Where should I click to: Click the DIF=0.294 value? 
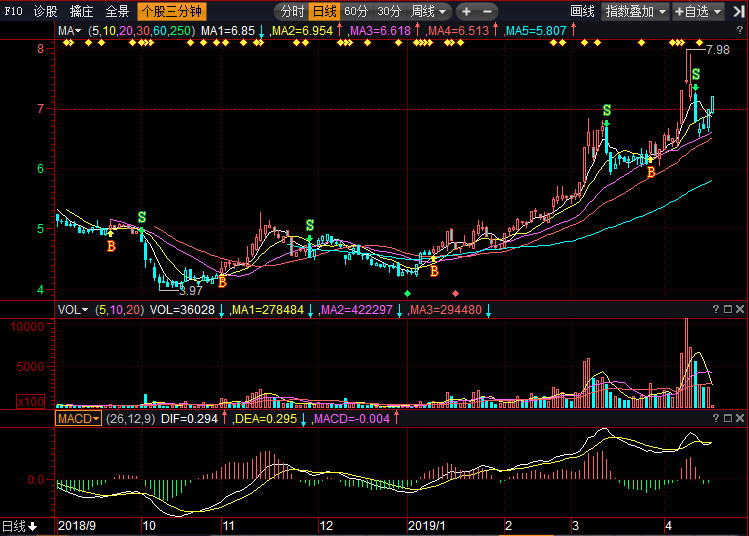[189, 419]
